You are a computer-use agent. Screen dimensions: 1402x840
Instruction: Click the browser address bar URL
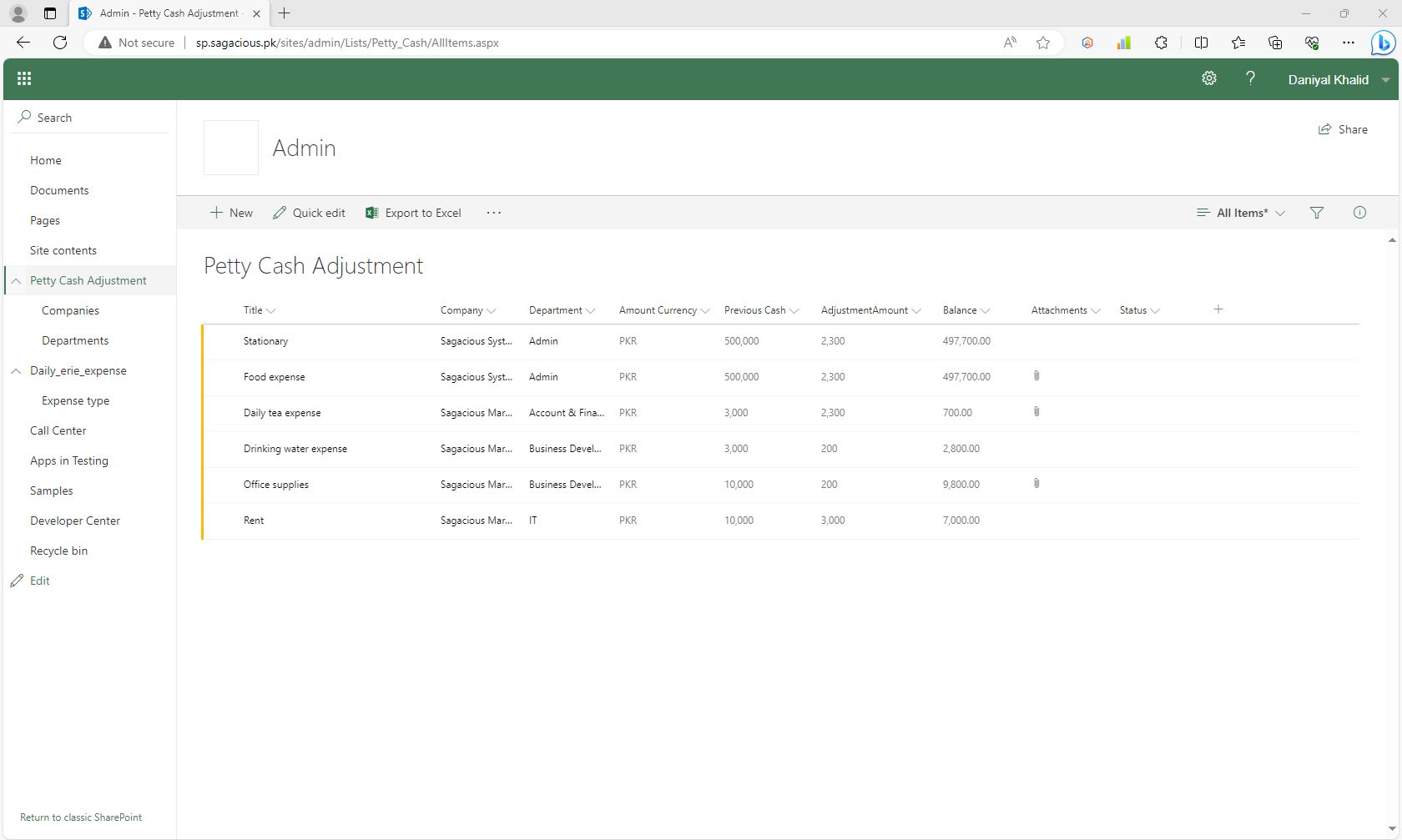pos(347,43)
